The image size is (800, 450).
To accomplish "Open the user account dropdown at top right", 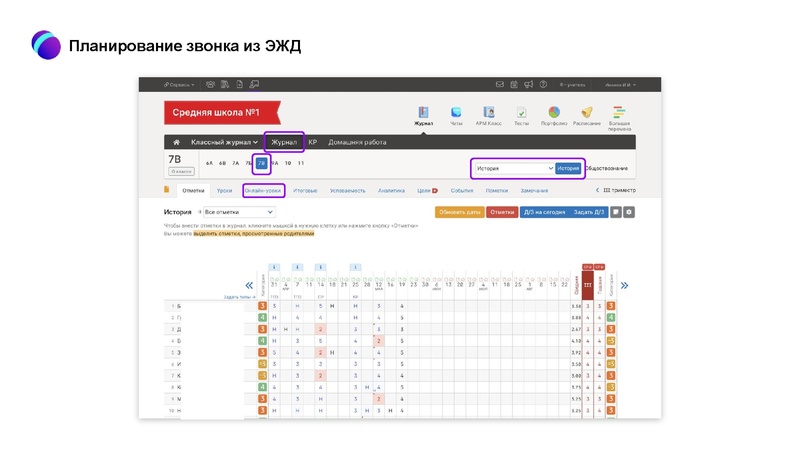I will [620, 85].
